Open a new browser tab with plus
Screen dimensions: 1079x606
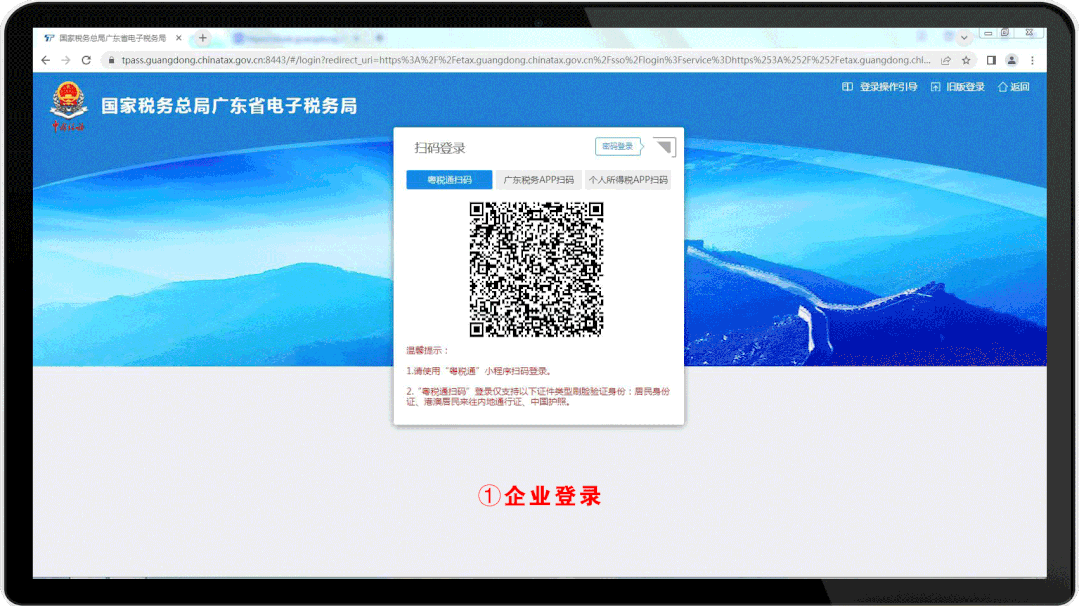tap(202, 38)
